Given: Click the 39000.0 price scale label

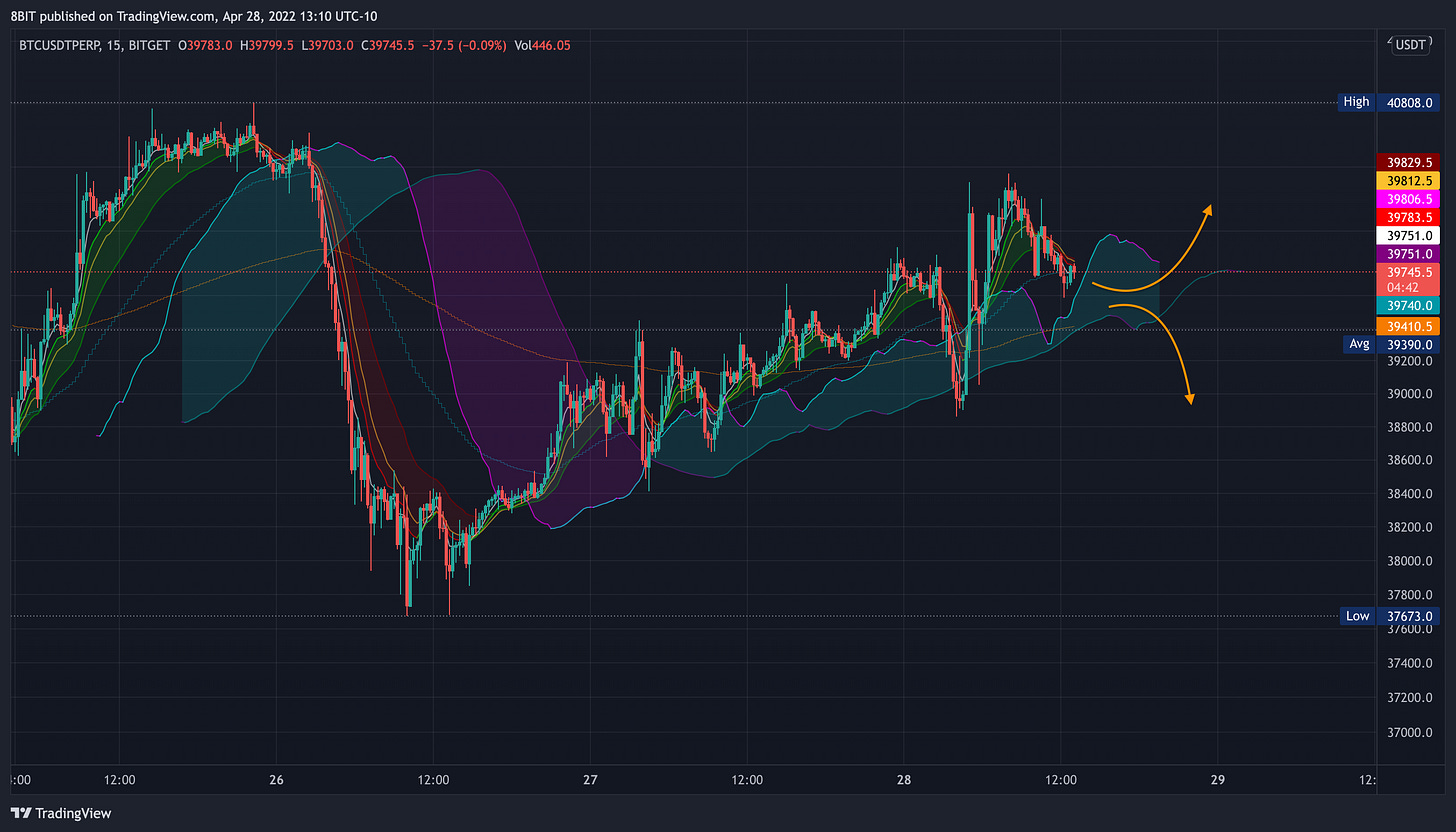Looking at the screenshot, I should pyautogui.click(x=1409, y=394).
